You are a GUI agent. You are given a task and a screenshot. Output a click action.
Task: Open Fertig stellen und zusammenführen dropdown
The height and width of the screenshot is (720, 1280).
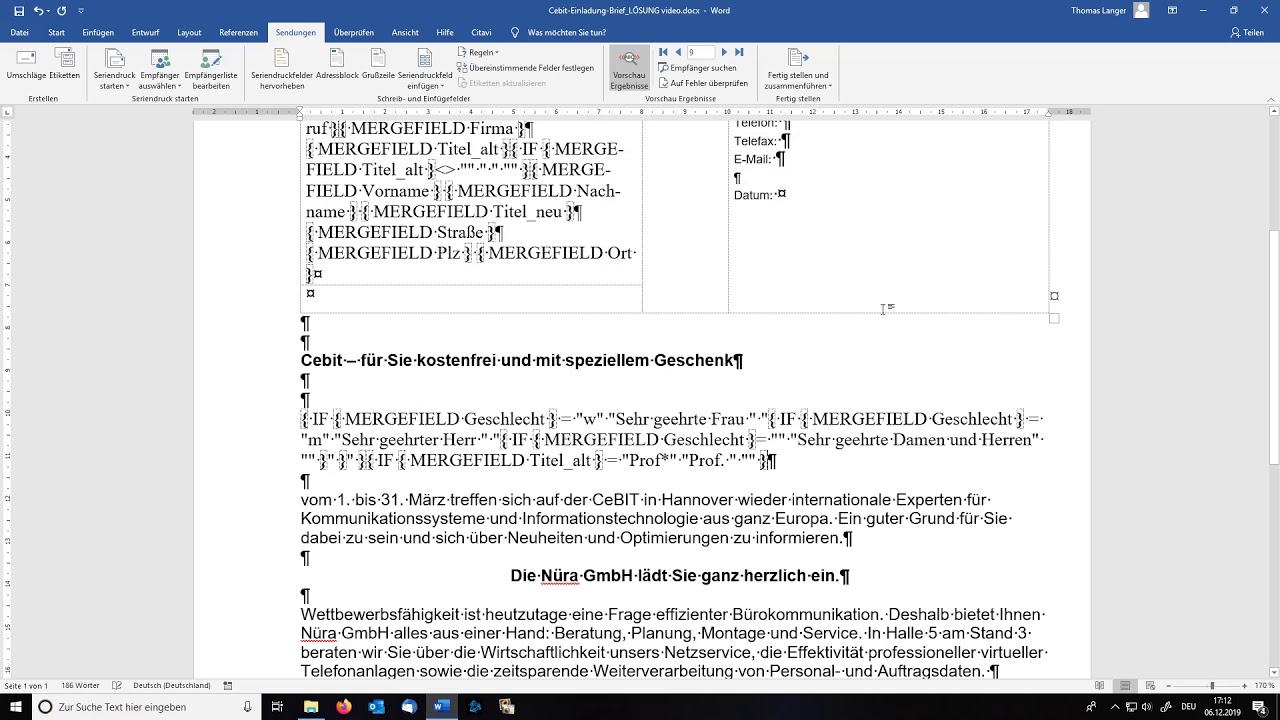797,69
